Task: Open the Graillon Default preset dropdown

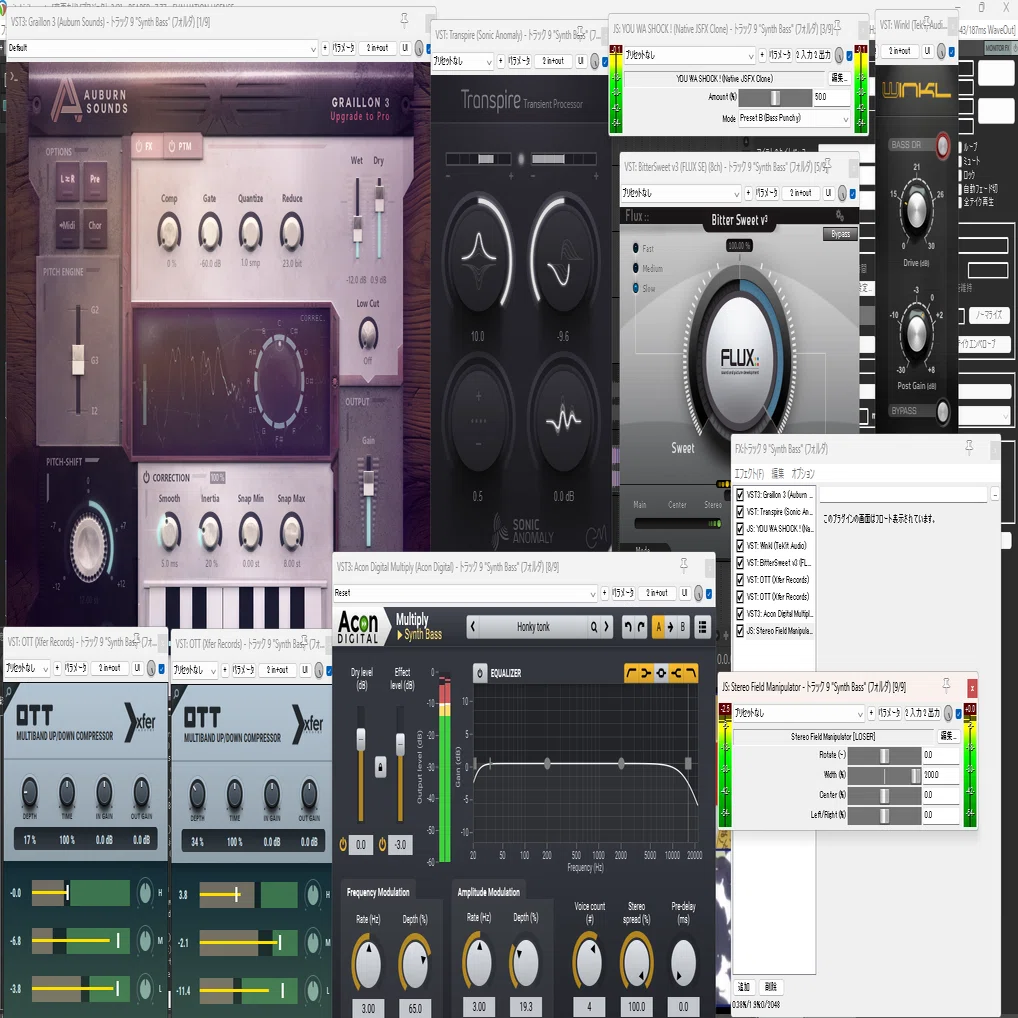Action: [x=162, y=48]
